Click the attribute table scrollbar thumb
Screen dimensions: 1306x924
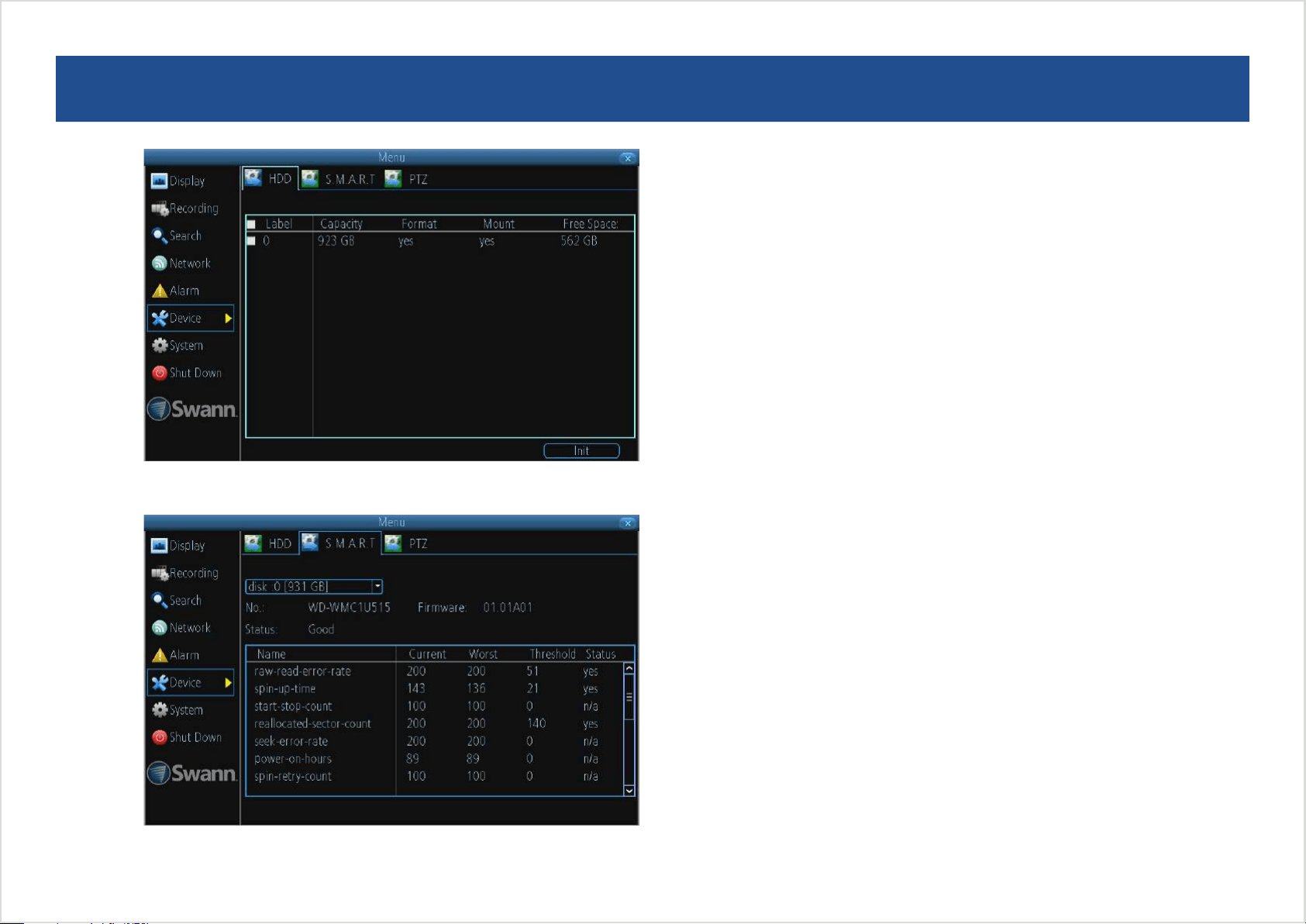tap(629, 697)
